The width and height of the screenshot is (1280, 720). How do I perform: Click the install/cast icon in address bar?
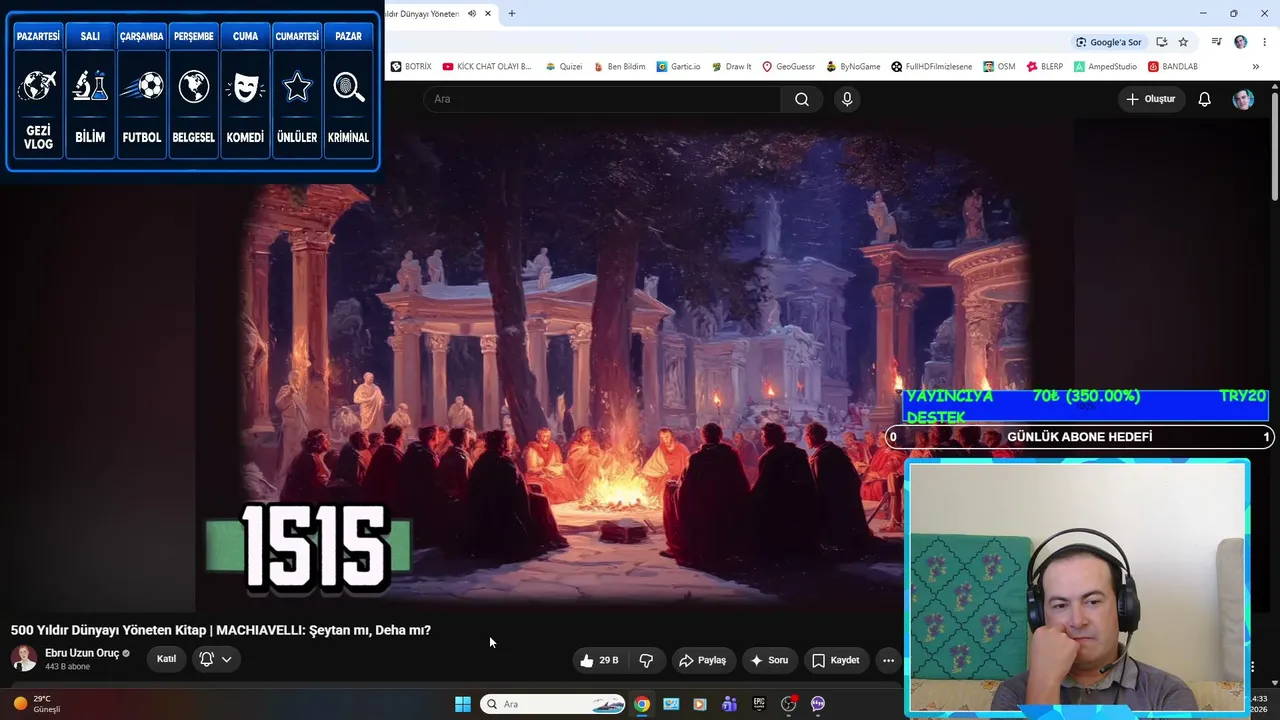pyautogui.click(x=1161, y=42)
